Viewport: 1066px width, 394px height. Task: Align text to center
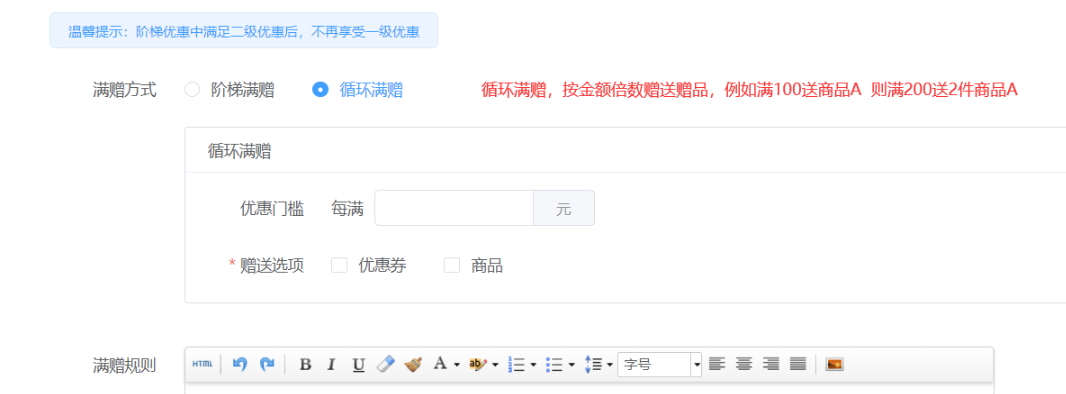(744, 365)
